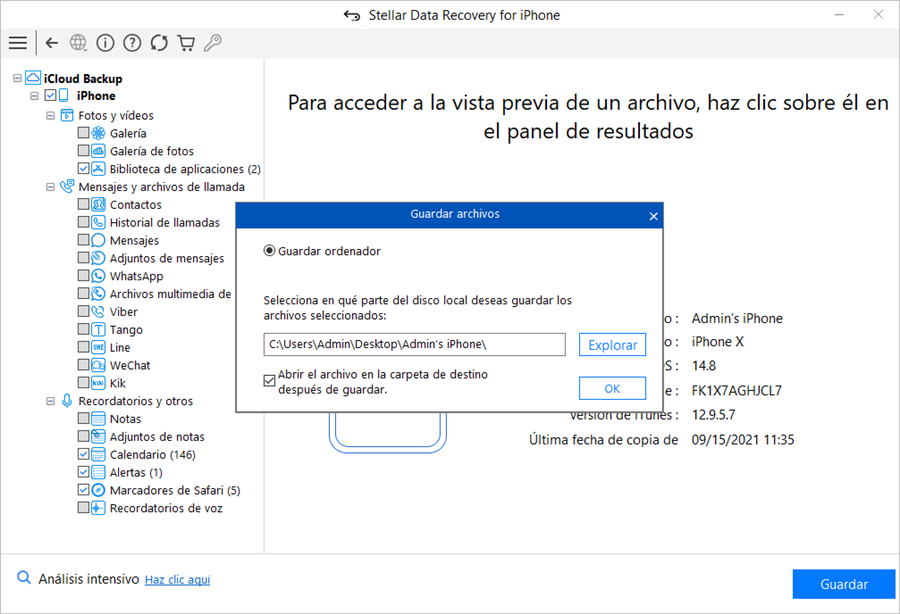Uncheck the Calendario checkbox
Viewport: 900px width, 614px height.
[x=83, y=454]
